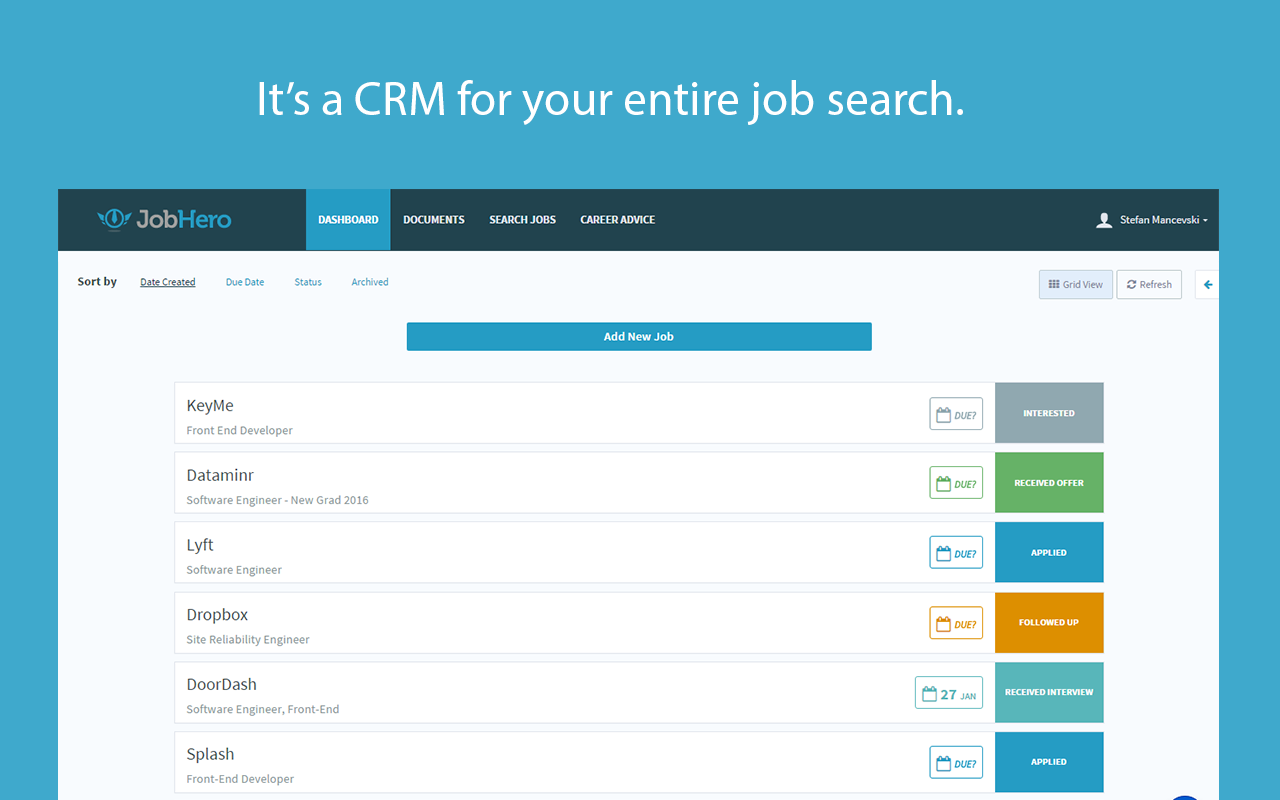This screenshot has width=1280, height=800.
Task: Show Archived jobs
Action: point(370,282)
